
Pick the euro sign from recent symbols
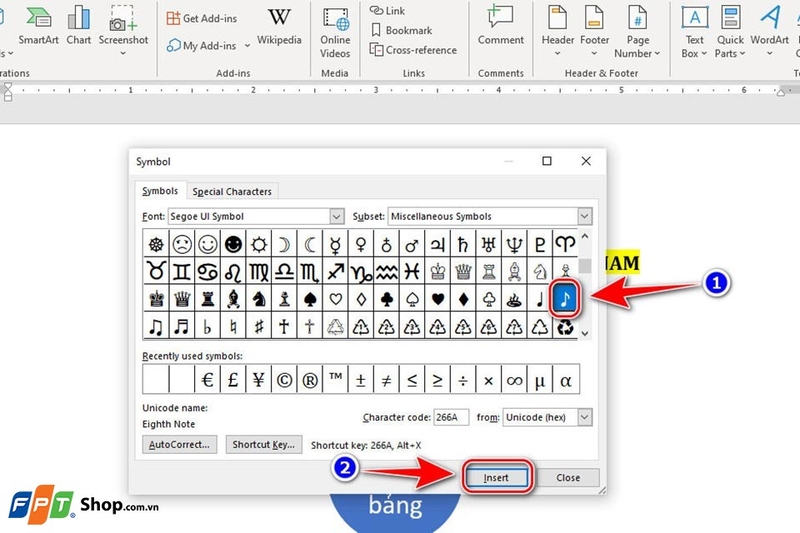(208, 379)
